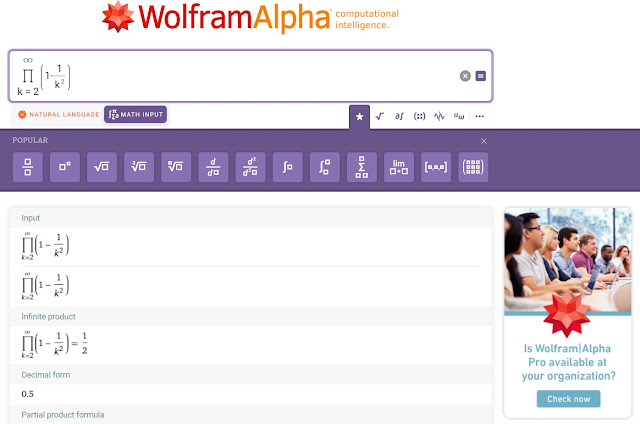The image size is (640, 424).
Task: Clear the query with the X icon
Action: (465, 76)
